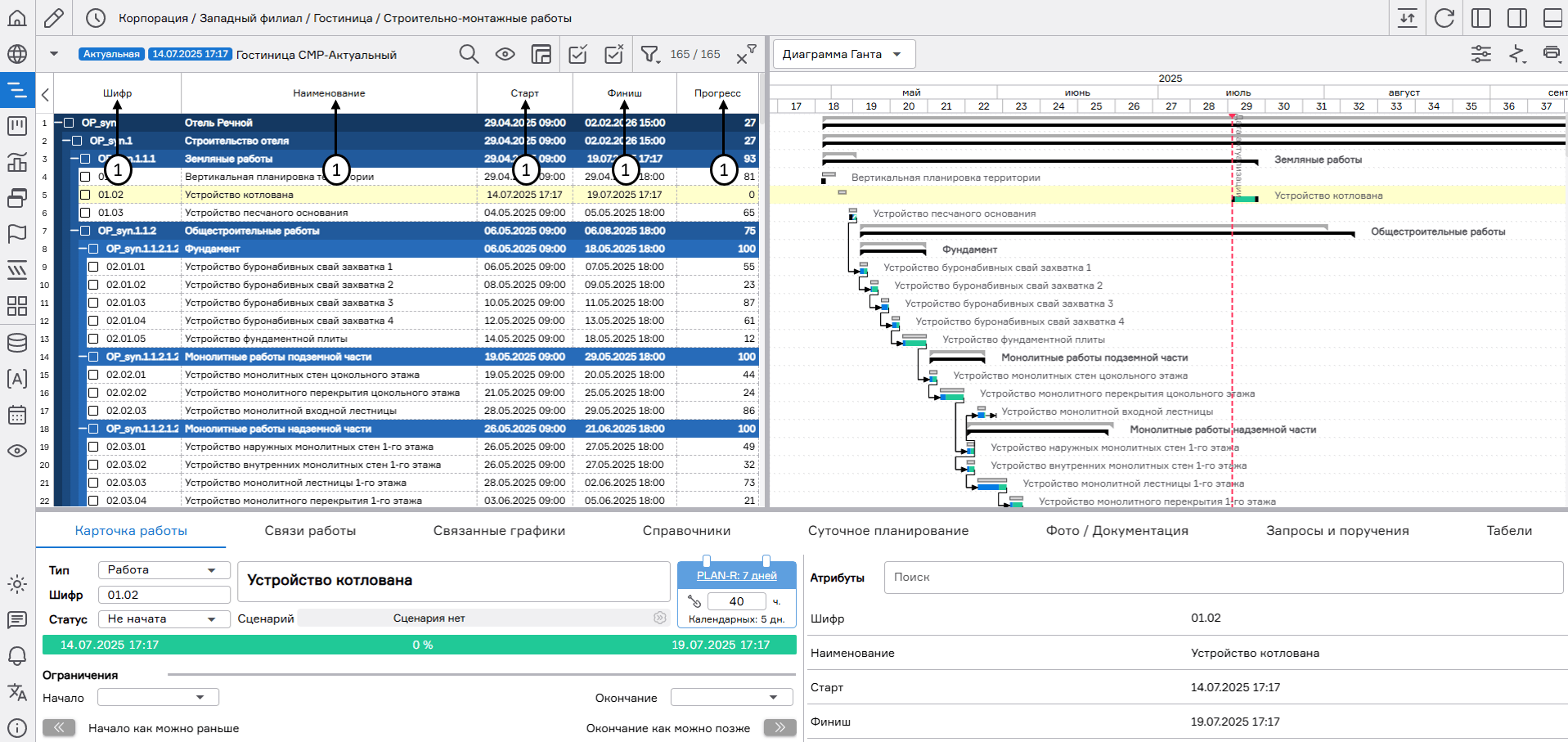Open the home icon in sidebar
The width and height of the screenshot is (1568, 742).
click(x=17, y=18)
